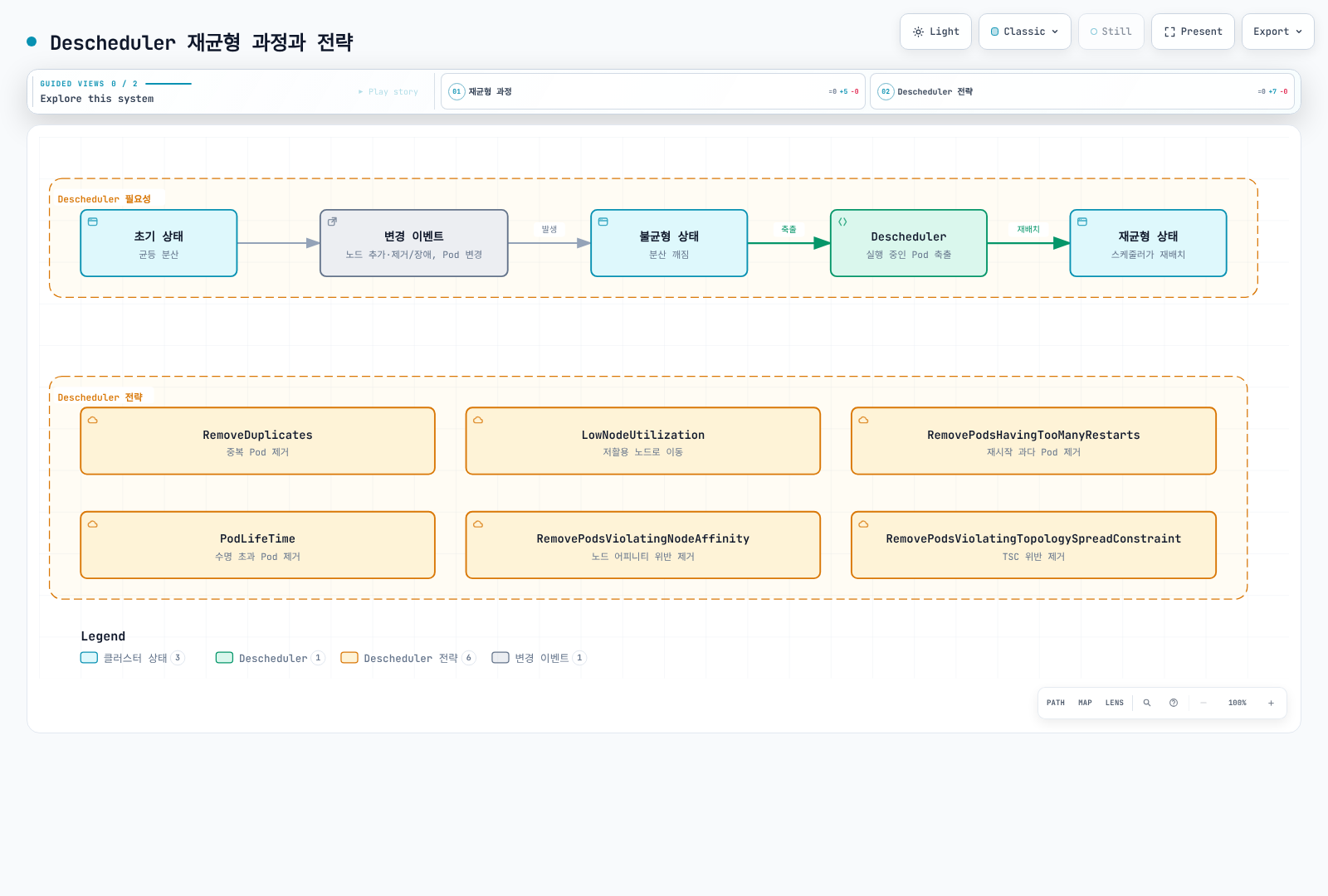The image size is (1328, 896).
Task: Click the Legend heading
Action: pos(103,636)
